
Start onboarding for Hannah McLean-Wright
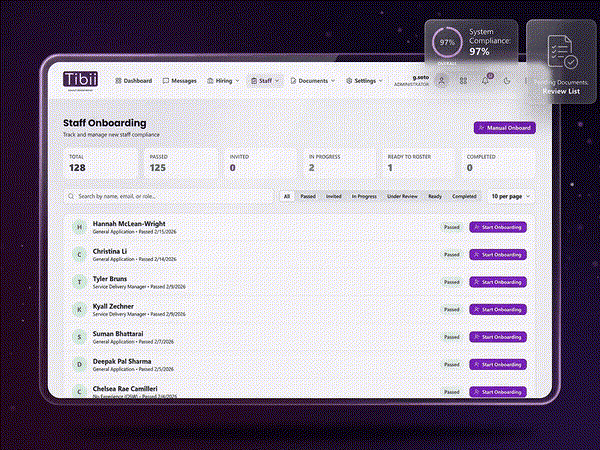498,227
